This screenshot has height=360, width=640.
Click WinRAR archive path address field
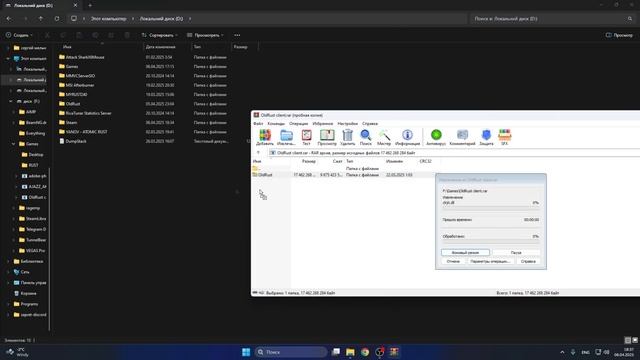[454, 153]
